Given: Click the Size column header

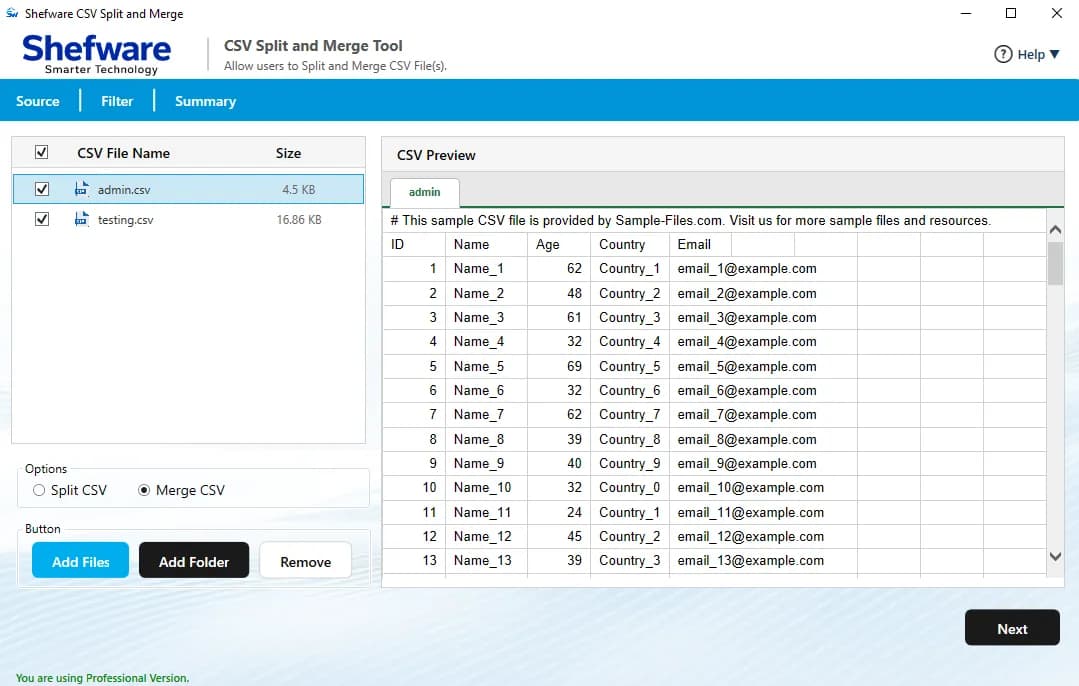Looking at the screenshot, I should click(x=288, y=153).
